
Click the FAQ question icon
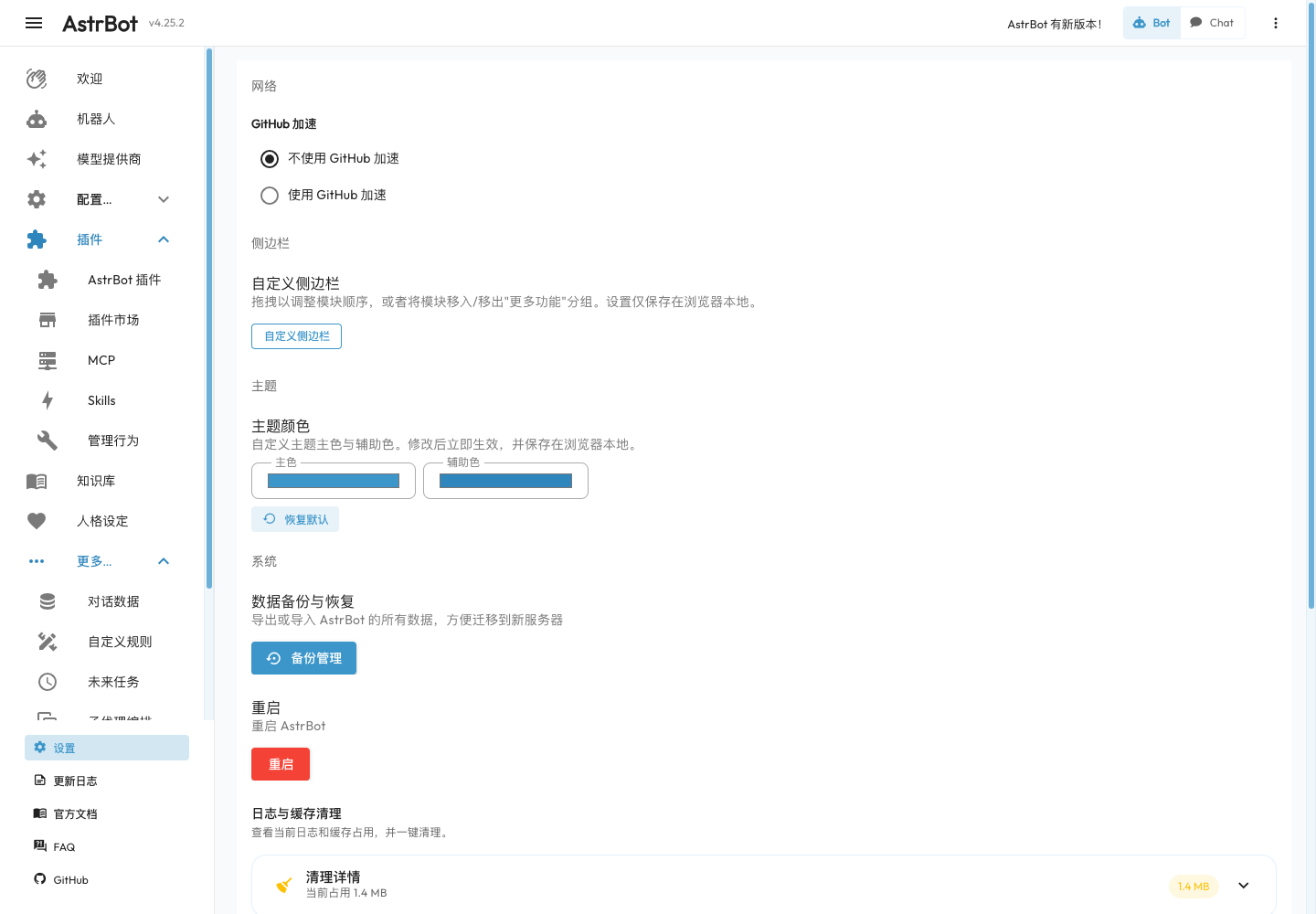coord(40,846)
